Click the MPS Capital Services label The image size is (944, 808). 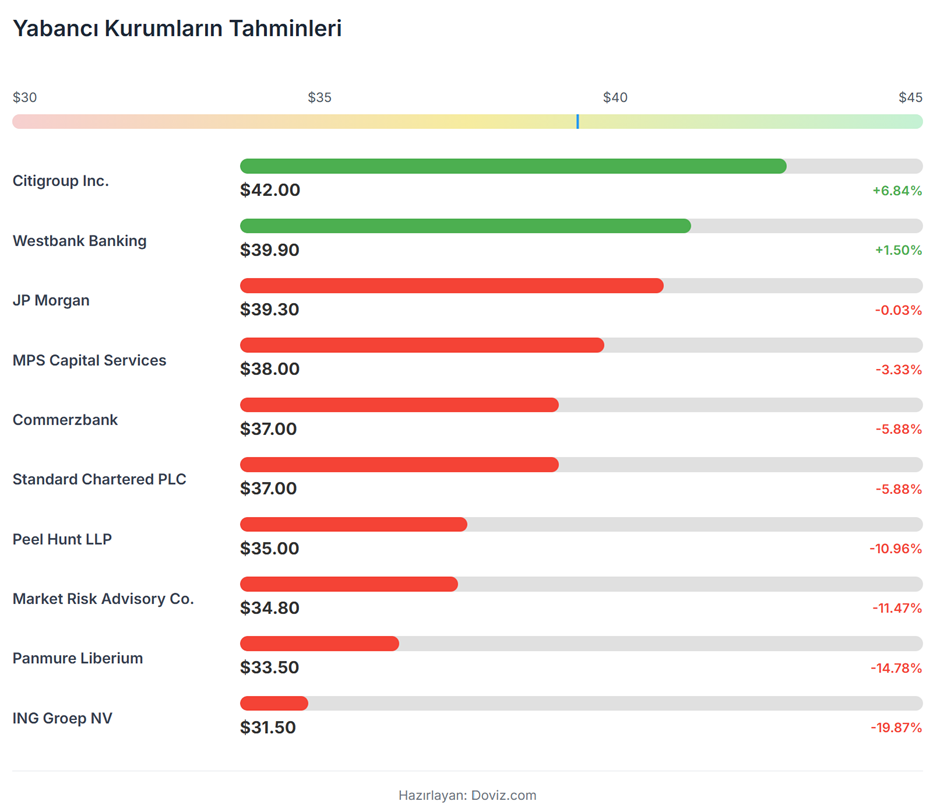[x=89, y=360]
